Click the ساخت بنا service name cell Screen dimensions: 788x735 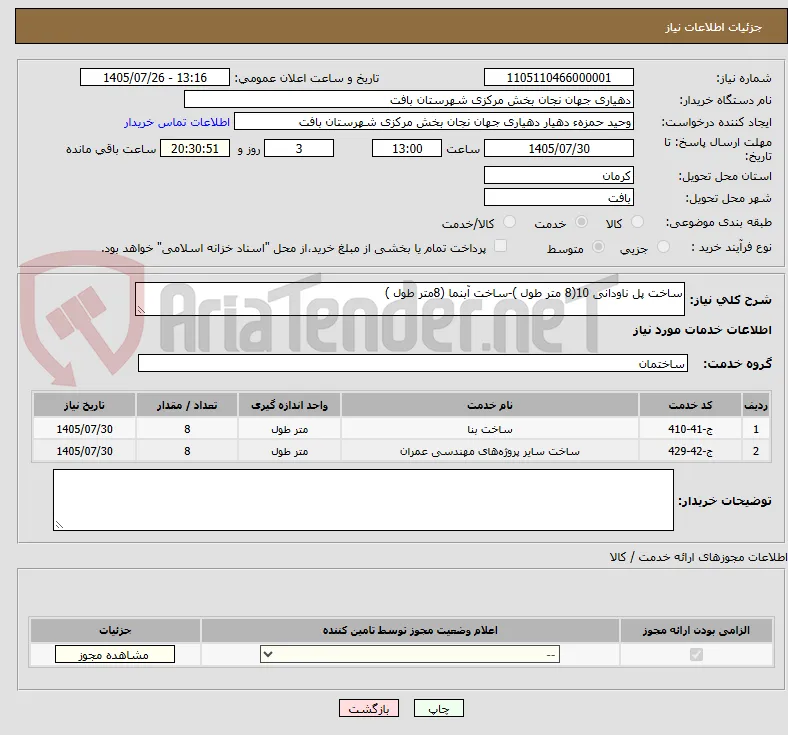(x=489, y=429)
